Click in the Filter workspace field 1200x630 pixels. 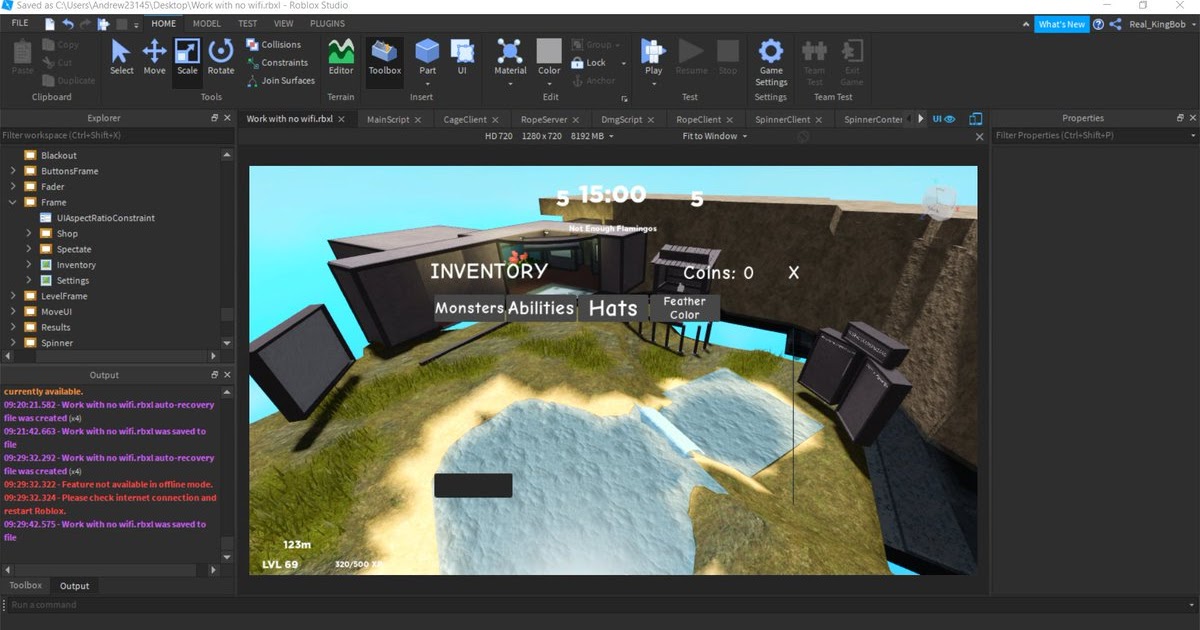(x=117, y=135)
